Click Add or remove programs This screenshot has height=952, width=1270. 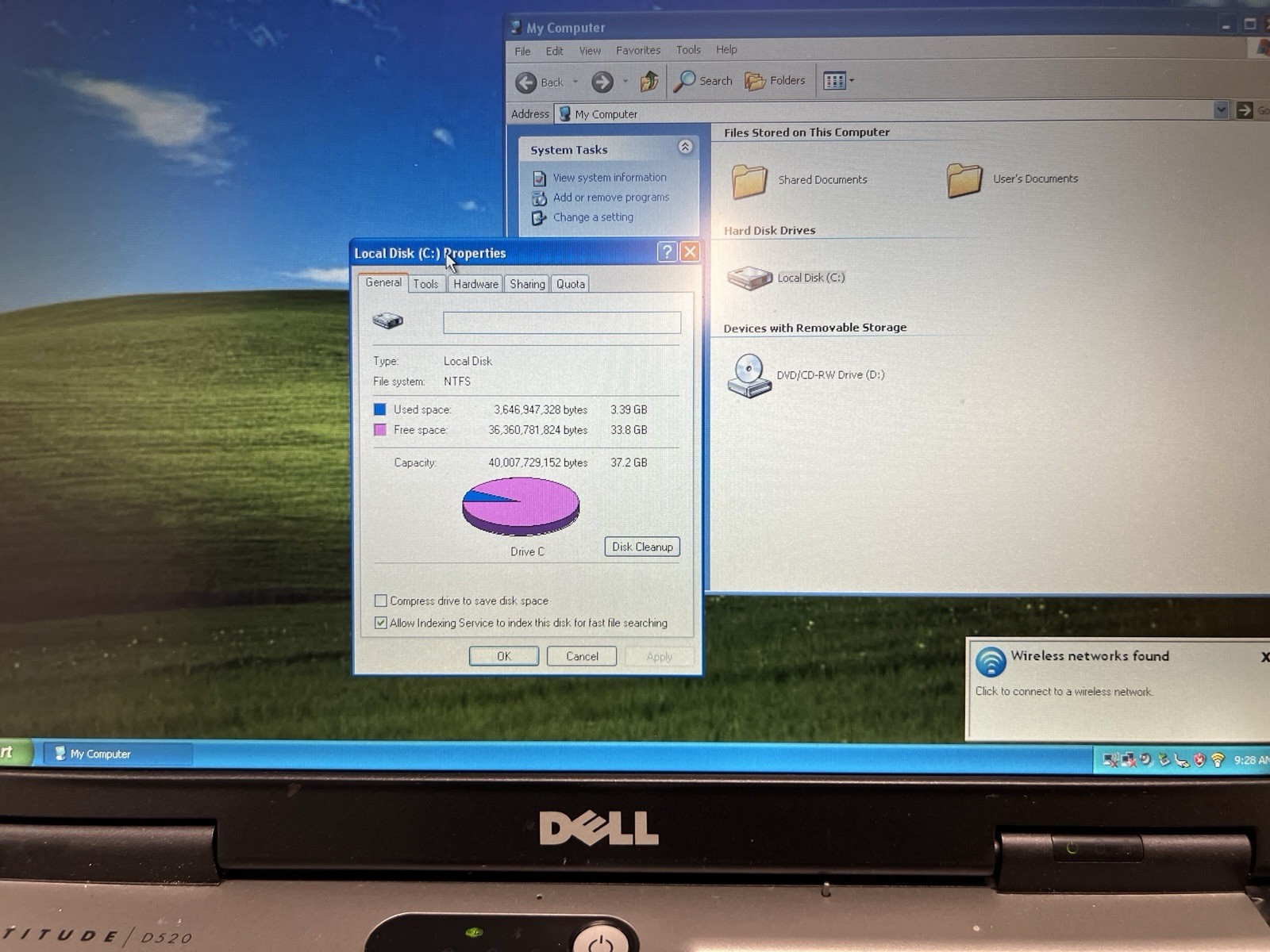(611, 198)
